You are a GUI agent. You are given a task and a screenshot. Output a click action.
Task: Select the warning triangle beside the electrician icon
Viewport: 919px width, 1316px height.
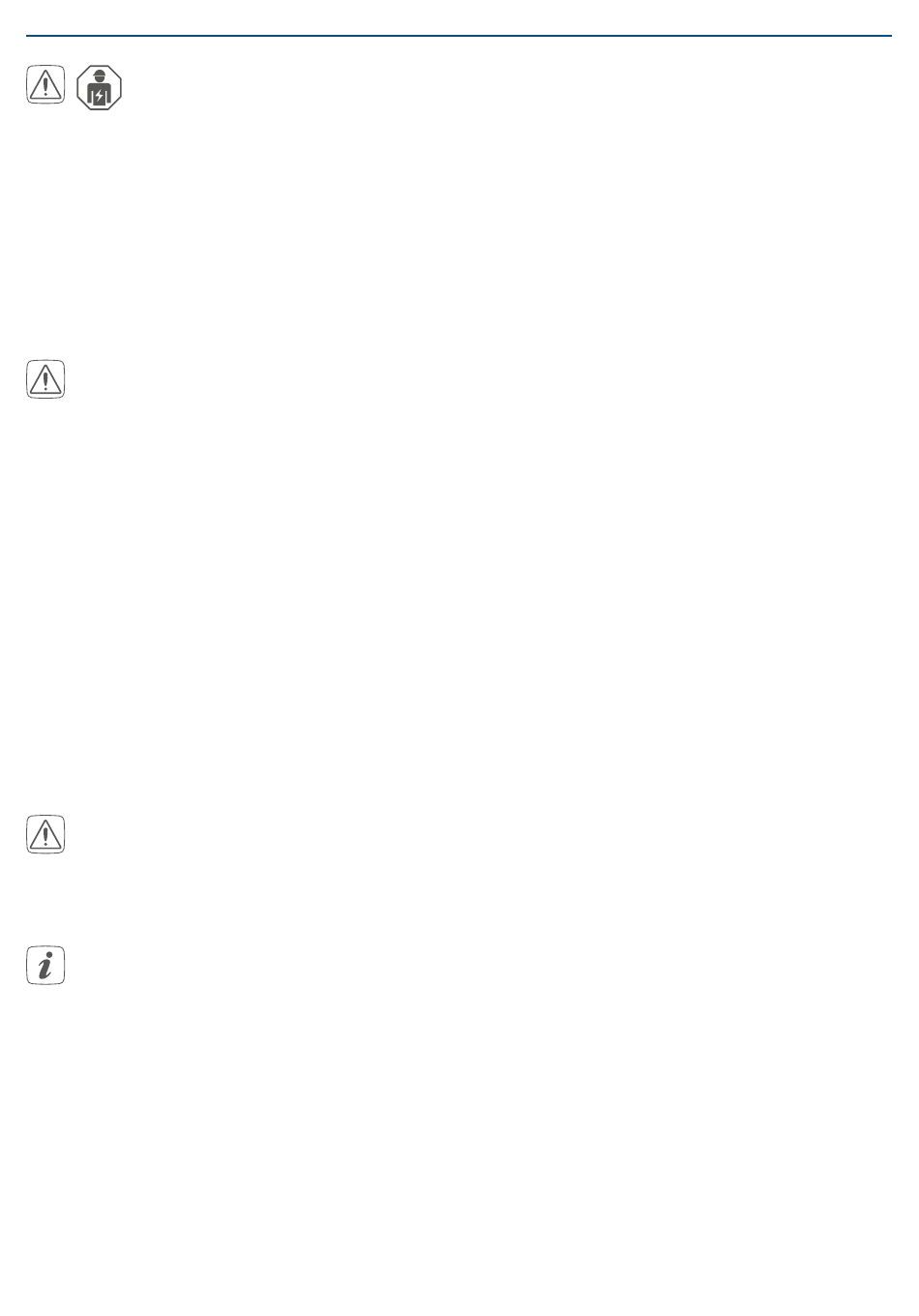tap(45, 87)
